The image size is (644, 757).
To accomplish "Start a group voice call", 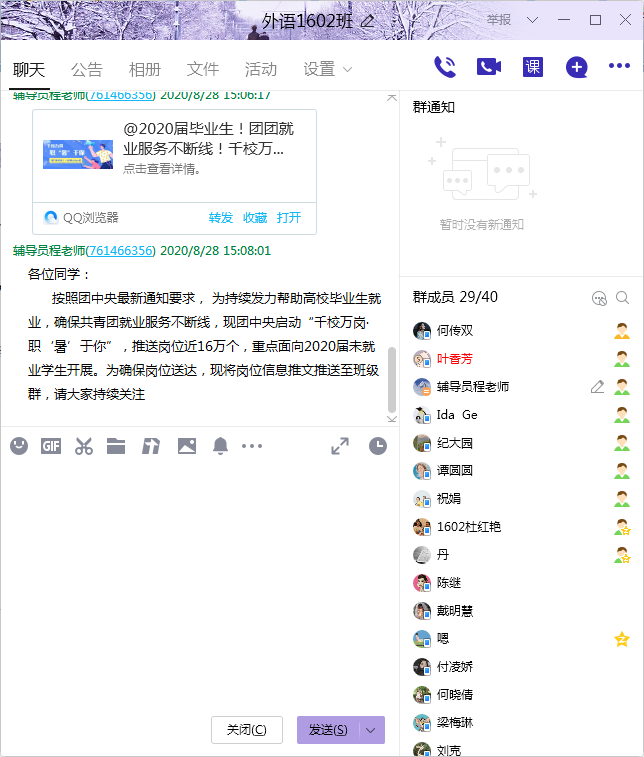I will click(445, 67).
